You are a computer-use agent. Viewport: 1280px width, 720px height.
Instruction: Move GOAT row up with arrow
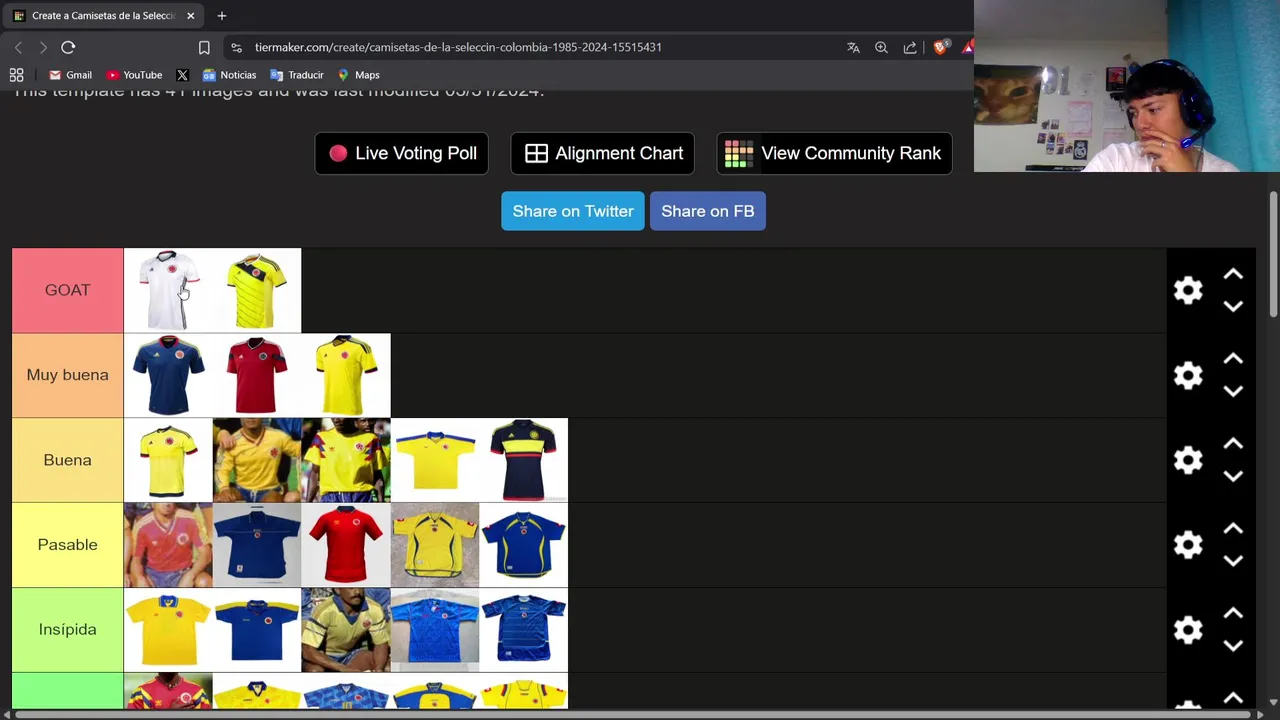(1233, 274)
